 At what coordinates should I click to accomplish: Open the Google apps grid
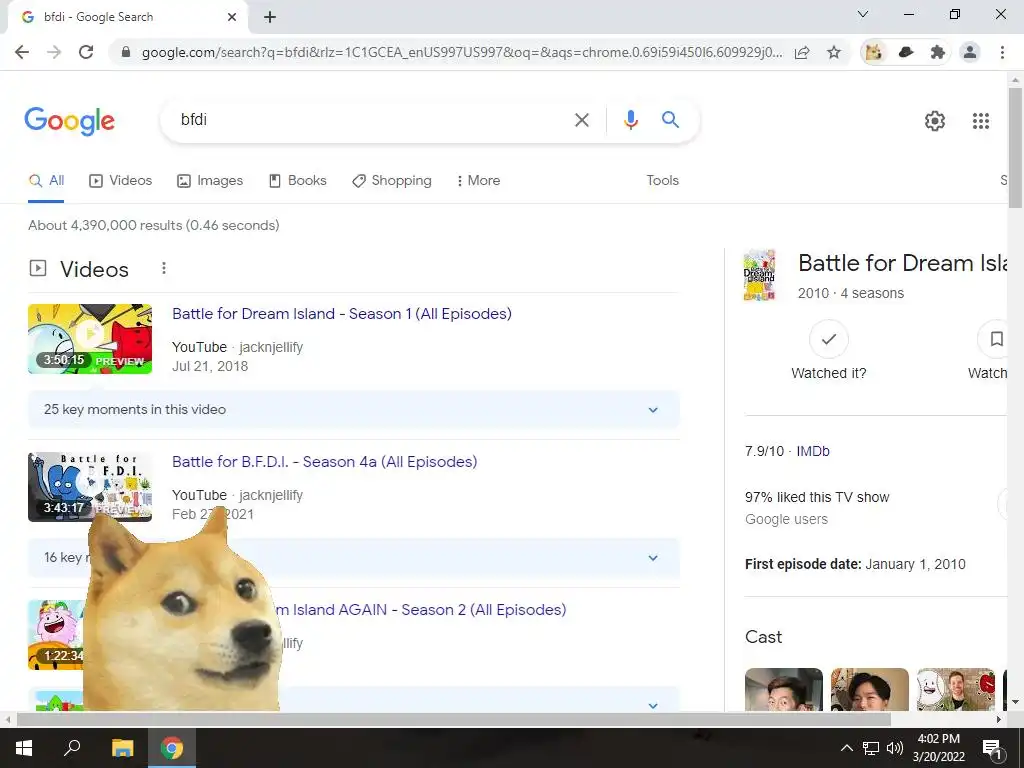(x=981, y=121)
